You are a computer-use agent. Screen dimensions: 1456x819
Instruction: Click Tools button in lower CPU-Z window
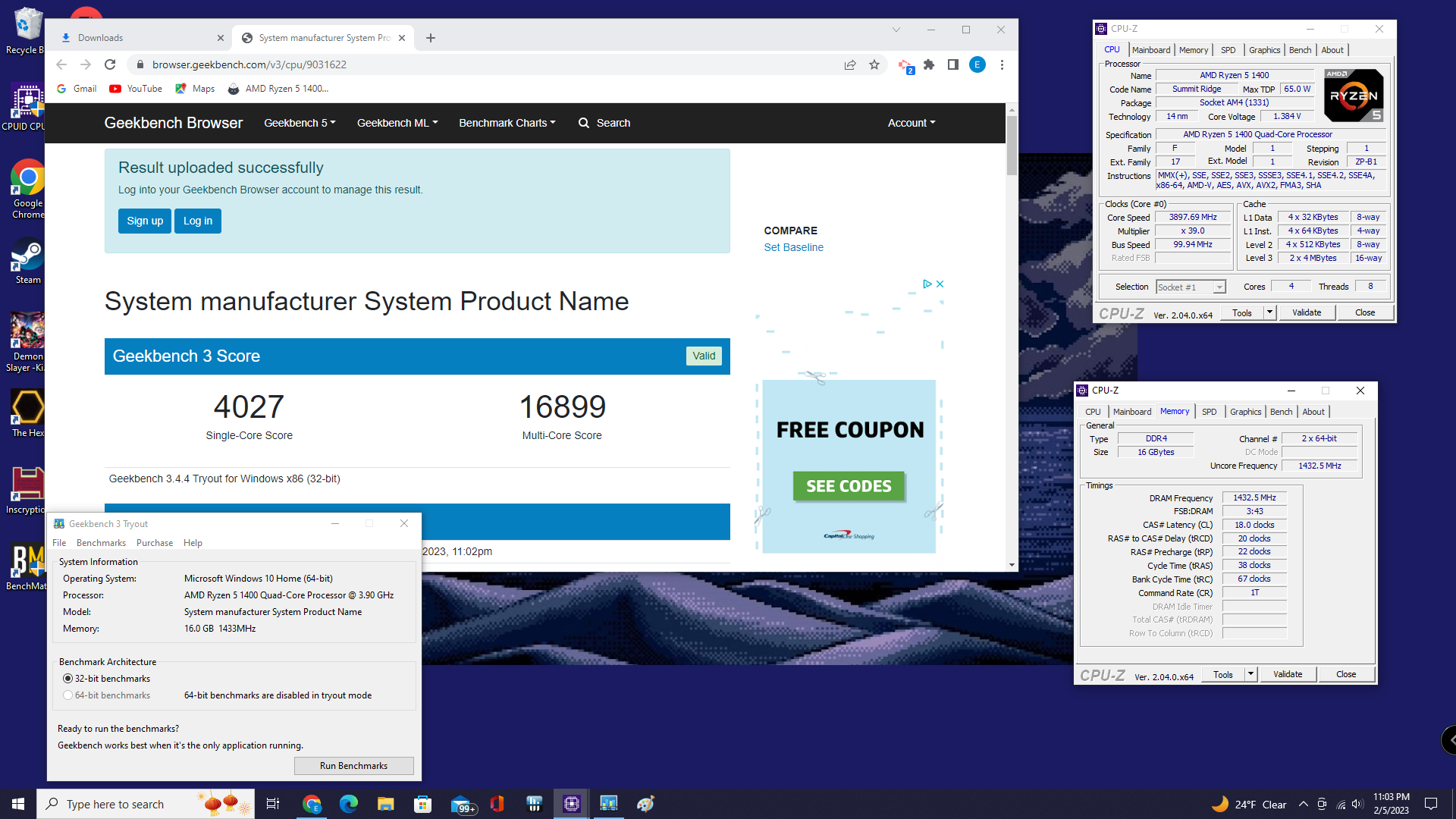(1222, 674)
